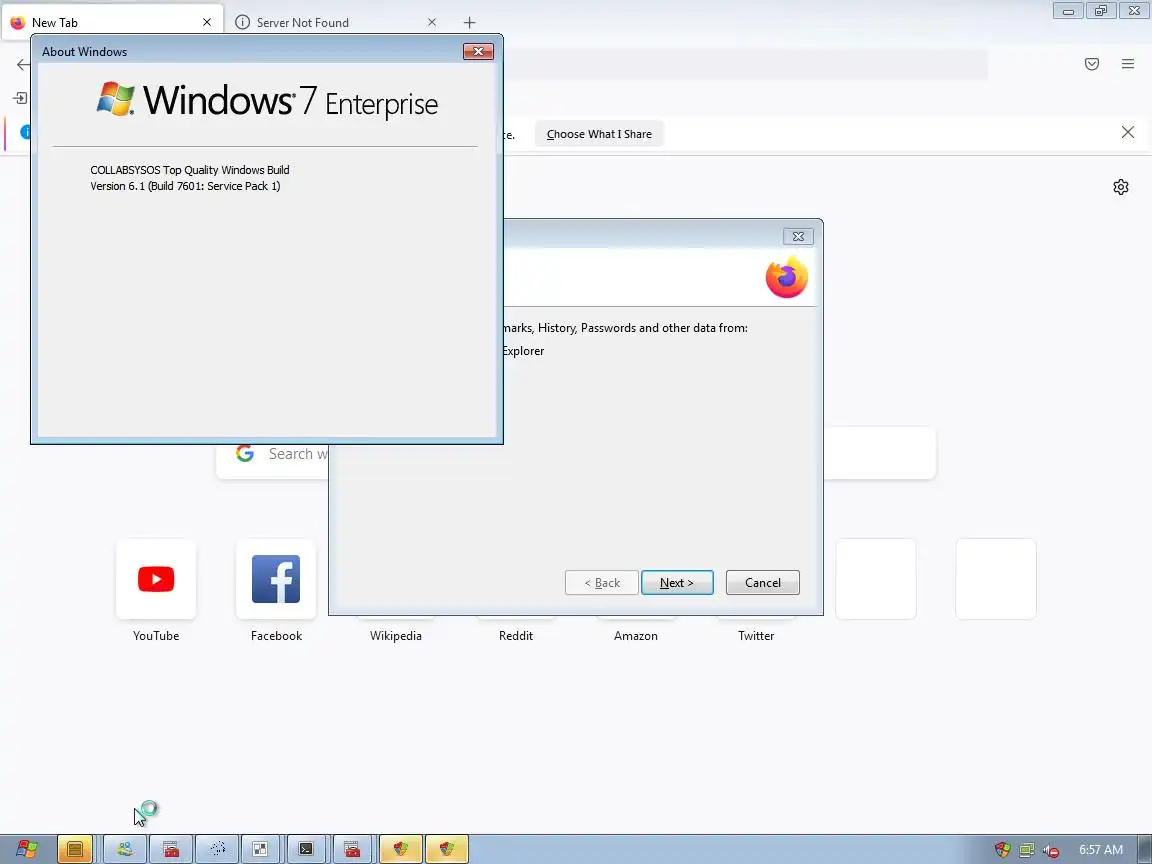Screen dimensions: 1152x864
Task: Open the Windows Start menu
Action: (x=27, y=849)
